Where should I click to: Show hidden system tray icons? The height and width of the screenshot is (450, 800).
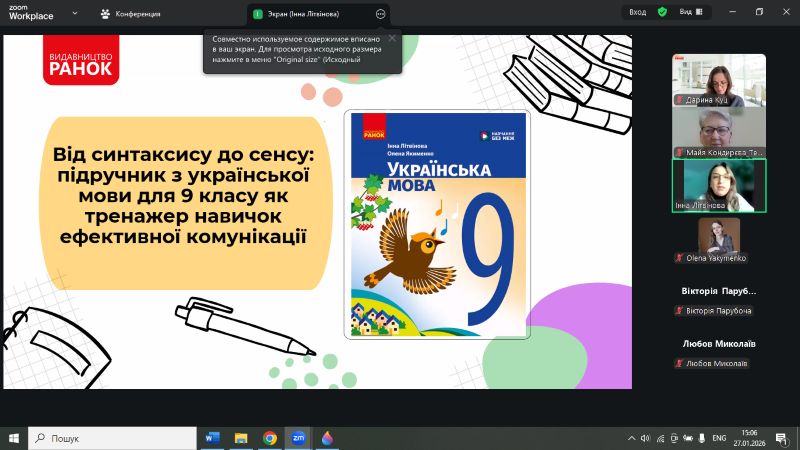click(631, 438)
